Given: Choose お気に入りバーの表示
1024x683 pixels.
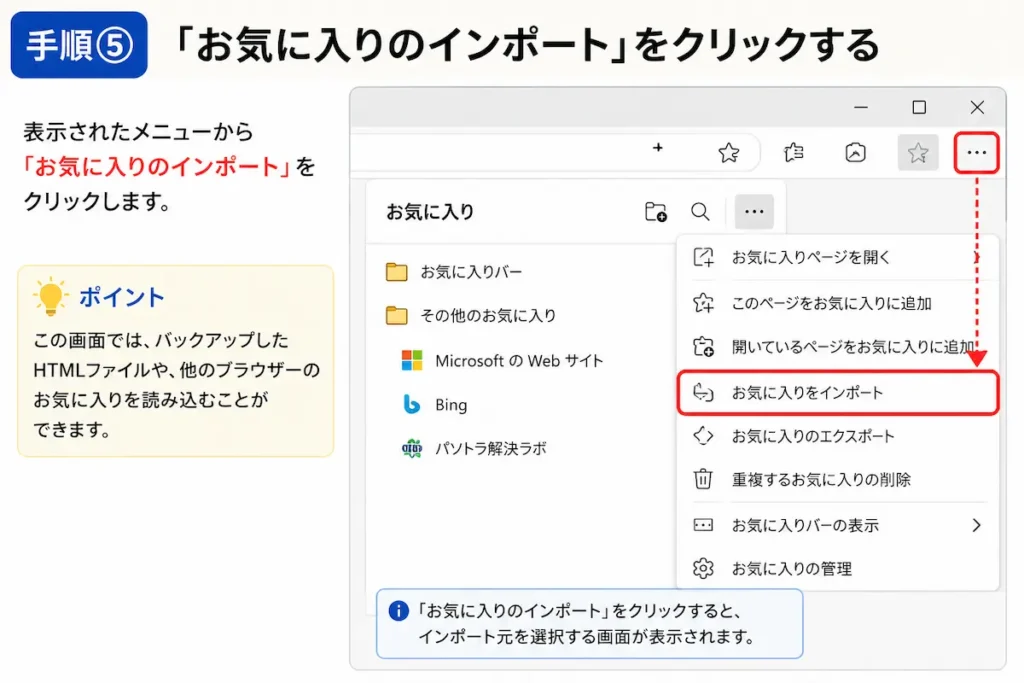Looking at the screenshot, I should pos(838,525).
